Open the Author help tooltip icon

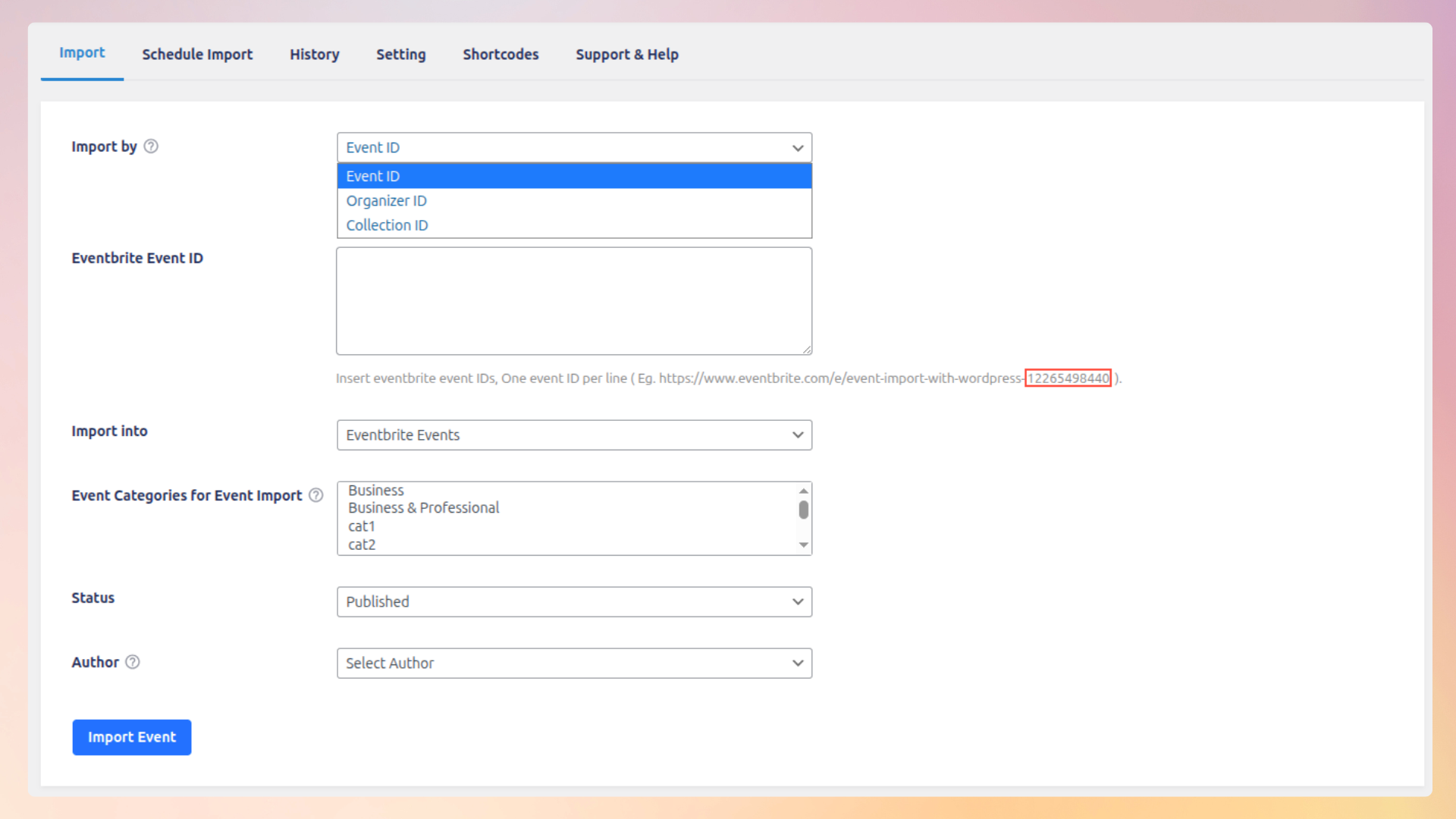point(132,662)
